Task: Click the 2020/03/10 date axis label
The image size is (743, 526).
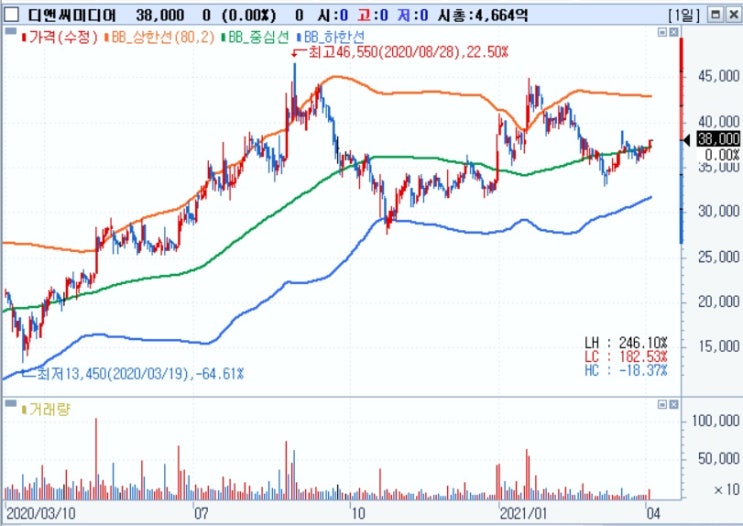Action: tap(41, 513)
